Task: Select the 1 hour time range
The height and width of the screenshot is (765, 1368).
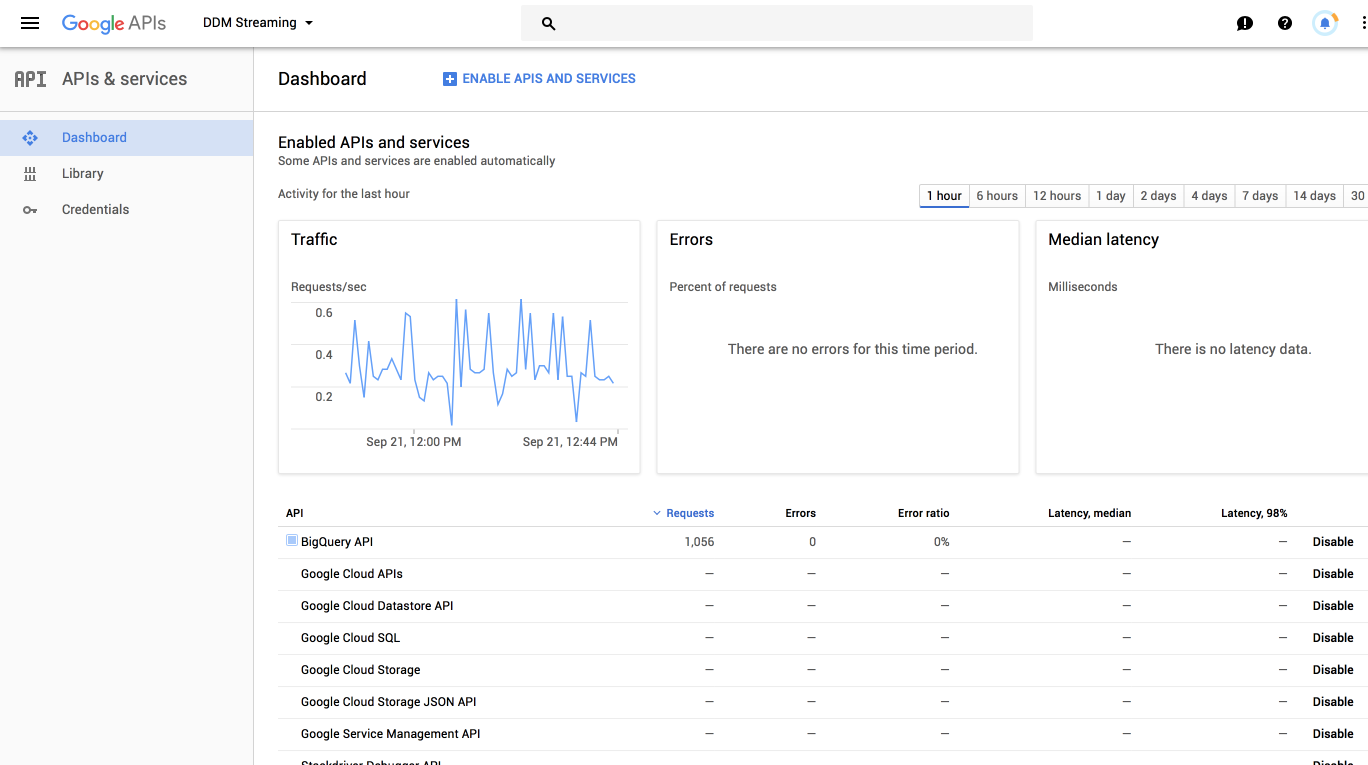Action: (x=944, y=196)
